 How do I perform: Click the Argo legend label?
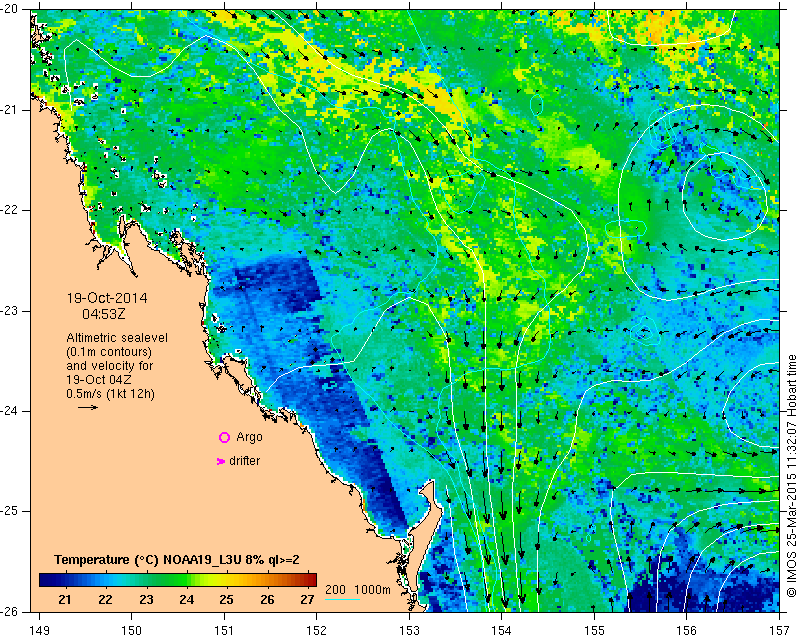click(249, 437)
